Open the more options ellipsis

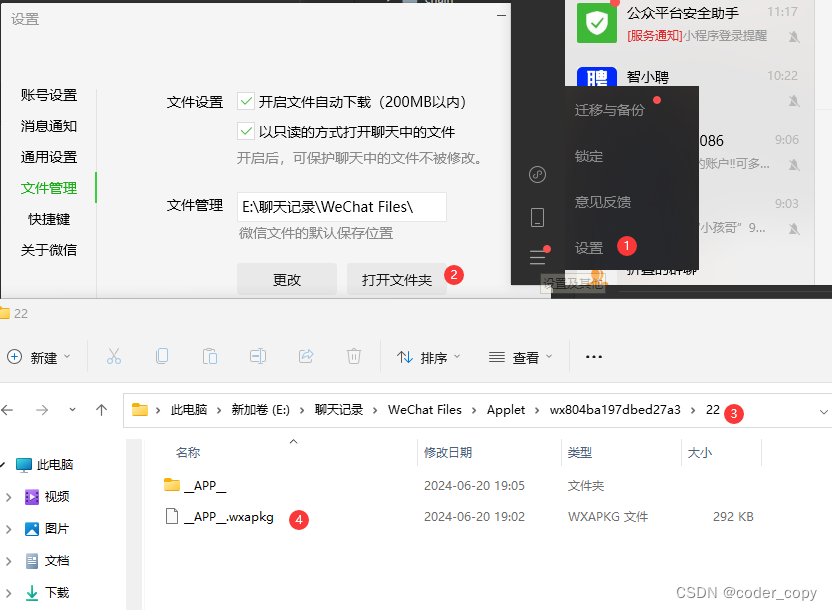tap(594, 357)
